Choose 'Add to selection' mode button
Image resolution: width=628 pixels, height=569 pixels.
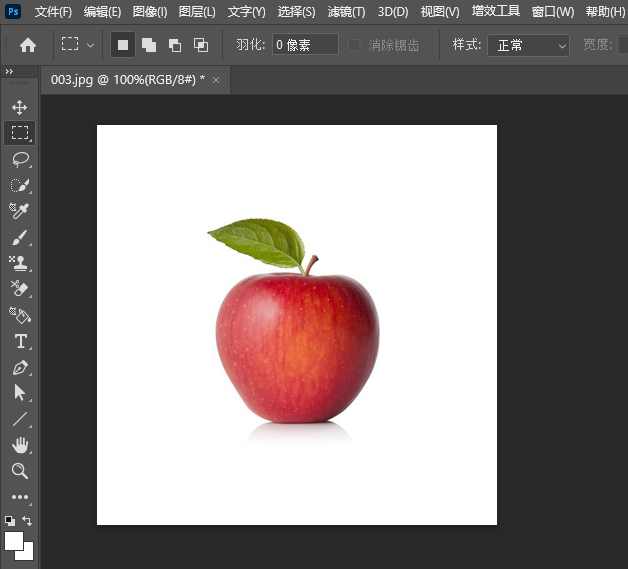coord(149,45)
